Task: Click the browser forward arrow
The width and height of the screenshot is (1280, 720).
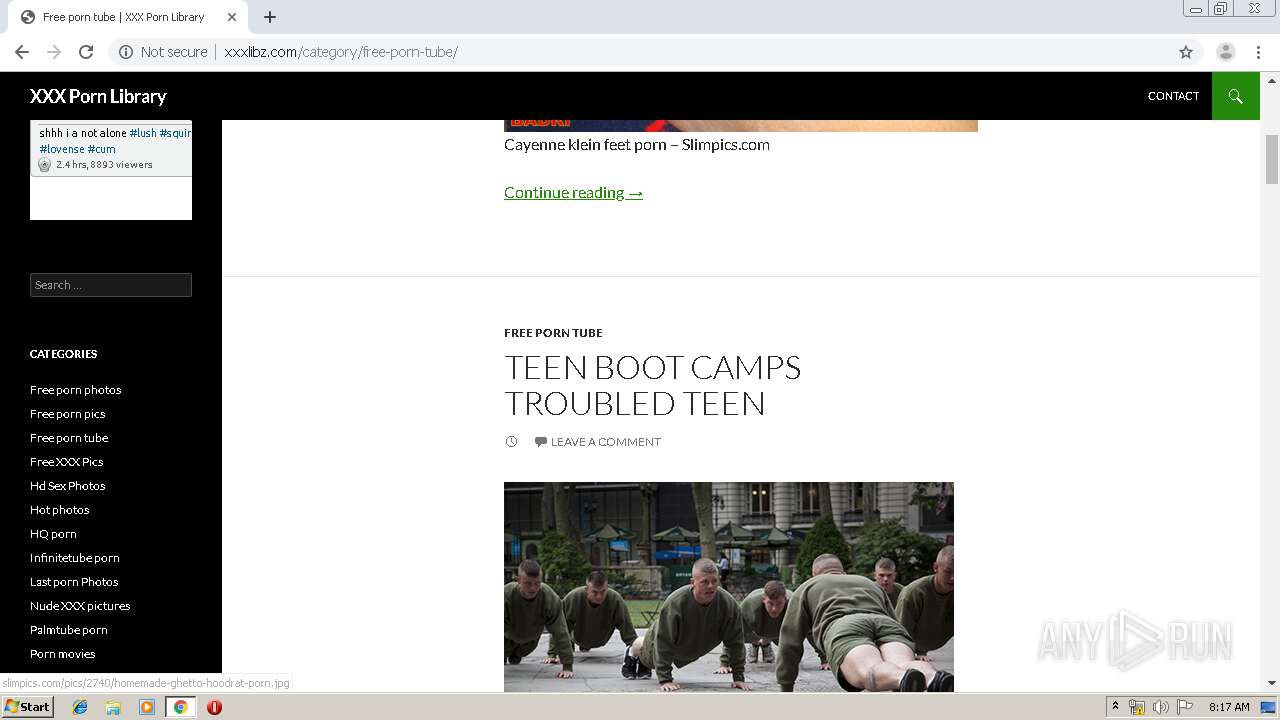Action: point(54,52)
